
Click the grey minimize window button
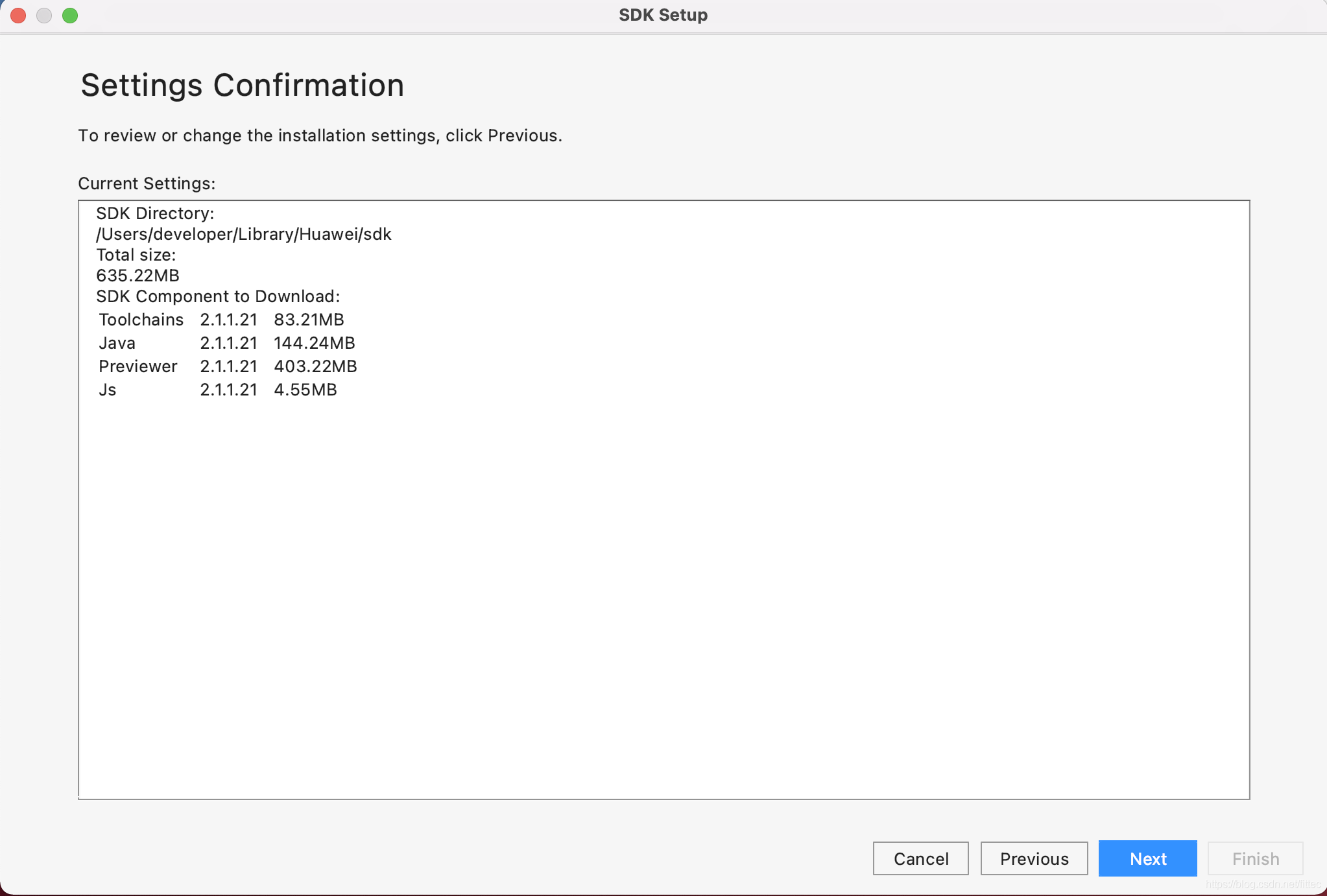pos(44,15)
